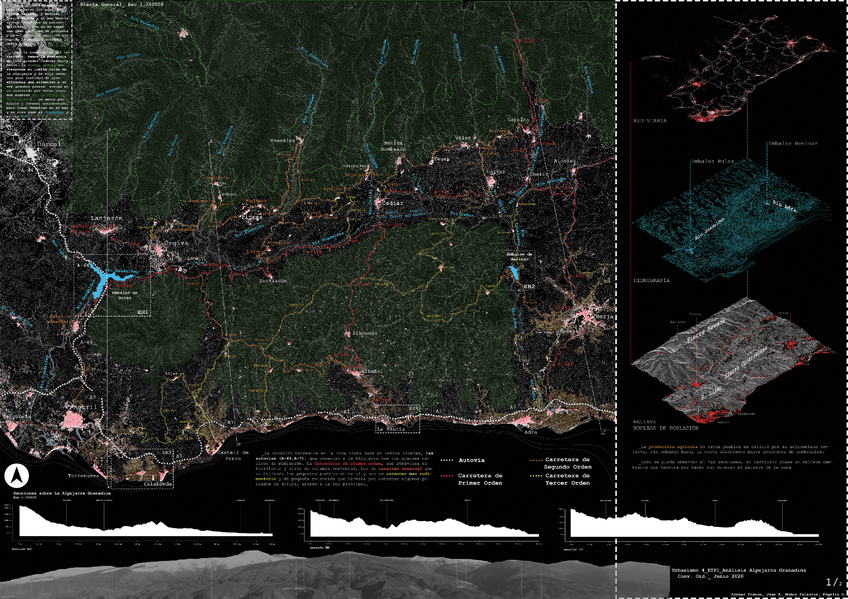Click the 'Sierra Nevada' relief label

coord(706,331)
